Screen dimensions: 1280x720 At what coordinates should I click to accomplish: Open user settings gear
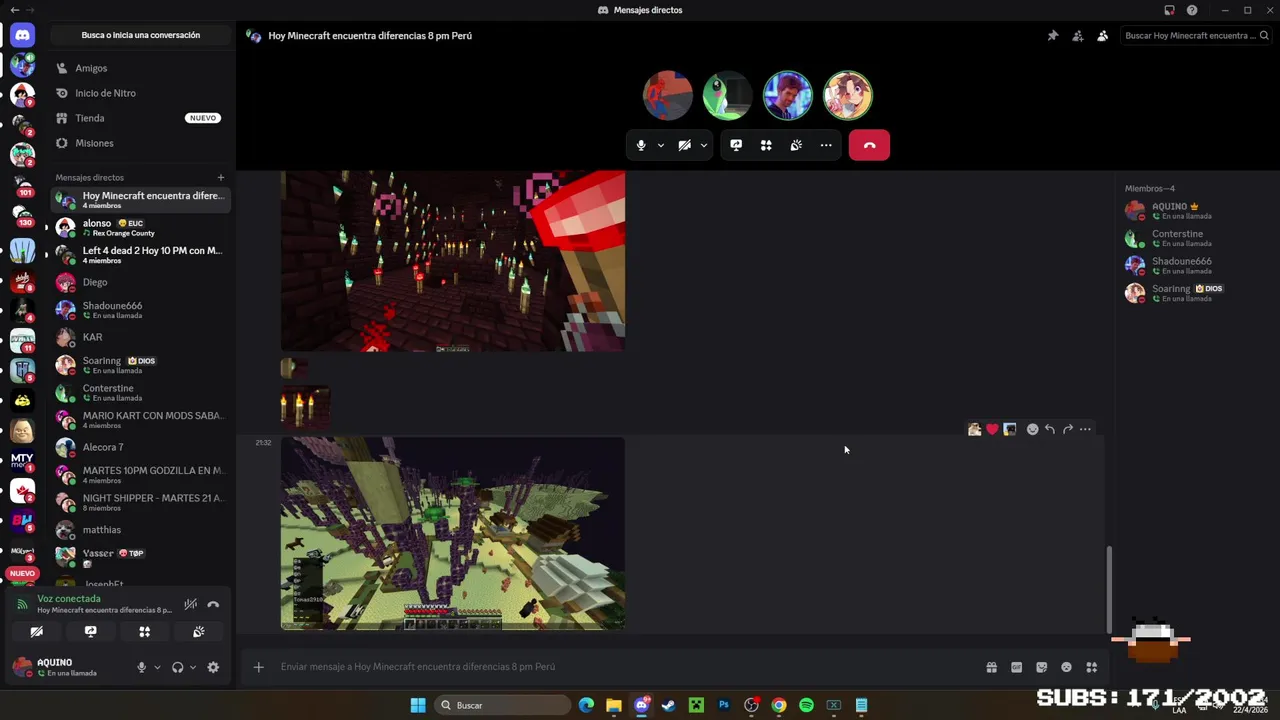point(213,667)
